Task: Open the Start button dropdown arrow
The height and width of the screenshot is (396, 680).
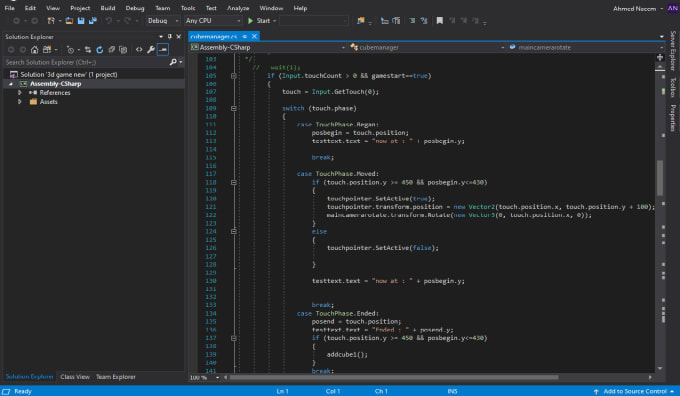Action: 275,20
